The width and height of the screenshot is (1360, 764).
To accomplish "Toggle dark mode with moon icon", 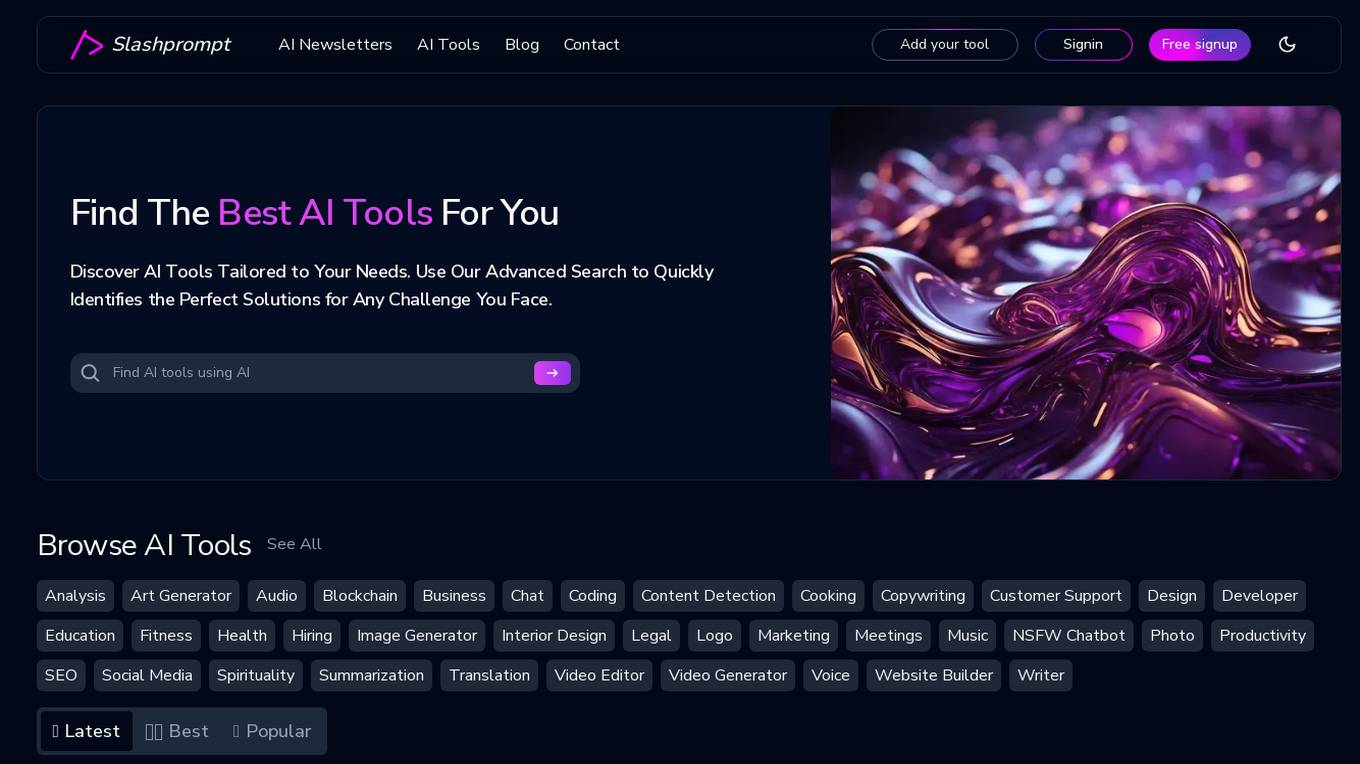I will tap(1287, 44).
